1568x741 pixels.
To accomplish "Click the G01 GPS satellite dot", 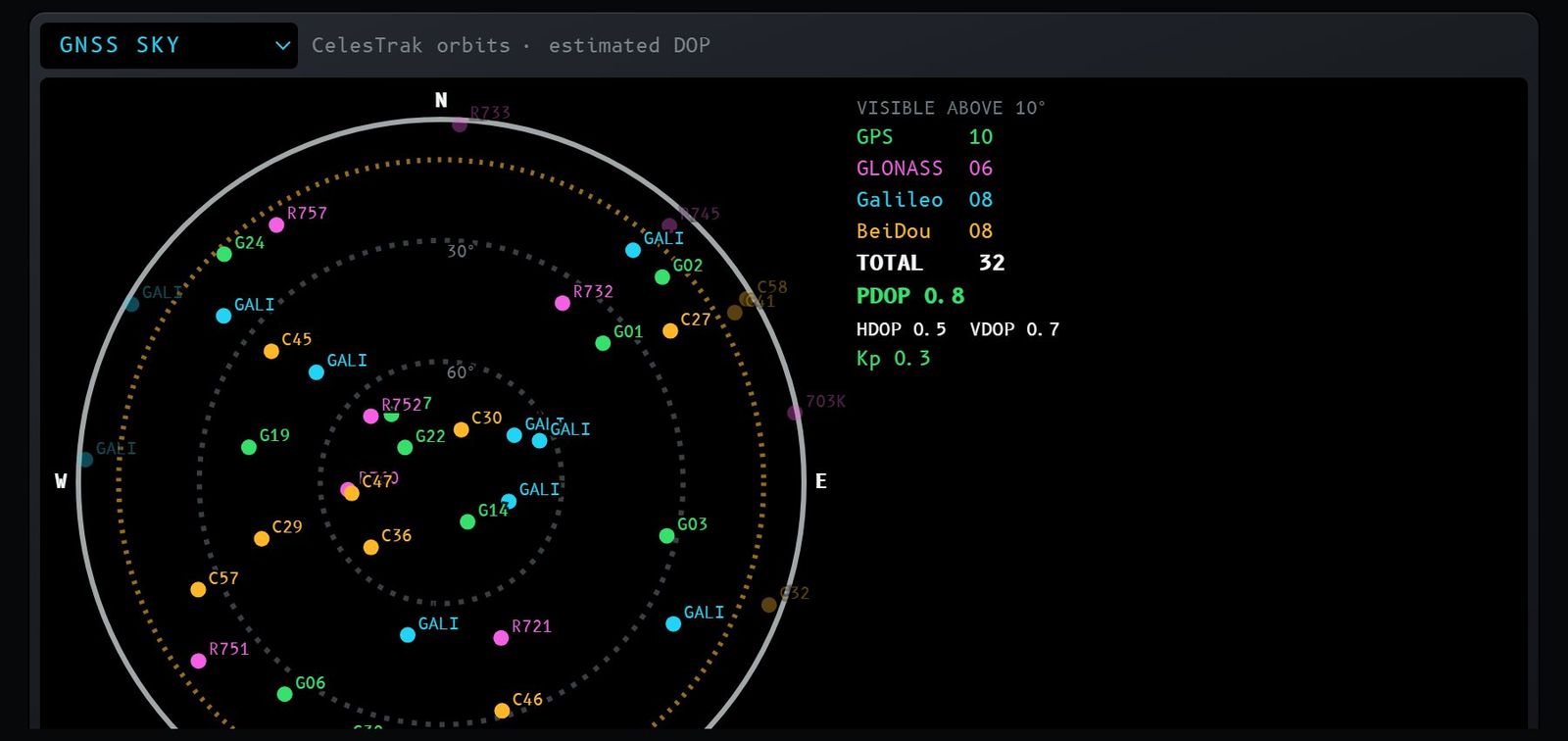I will [603, 343].
